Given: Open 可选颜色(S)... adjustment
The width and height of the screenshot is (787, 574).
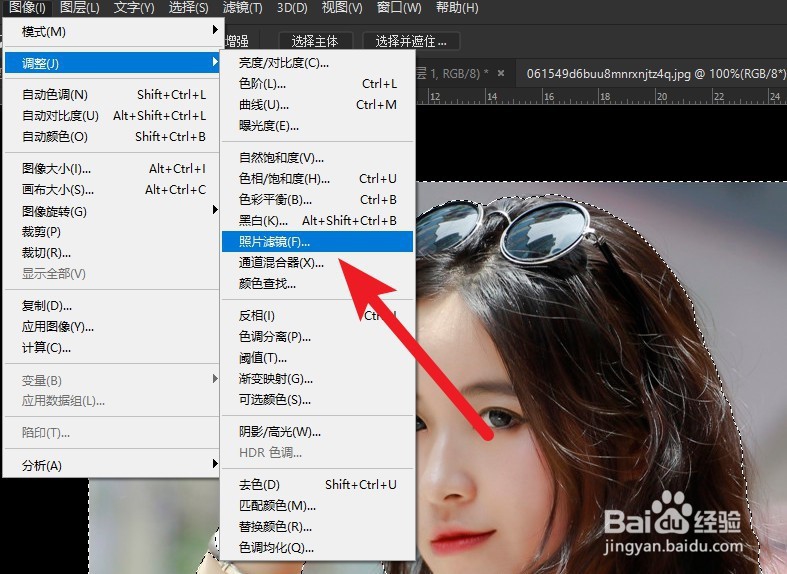Looking at the screenshot, I should [317, 400].
